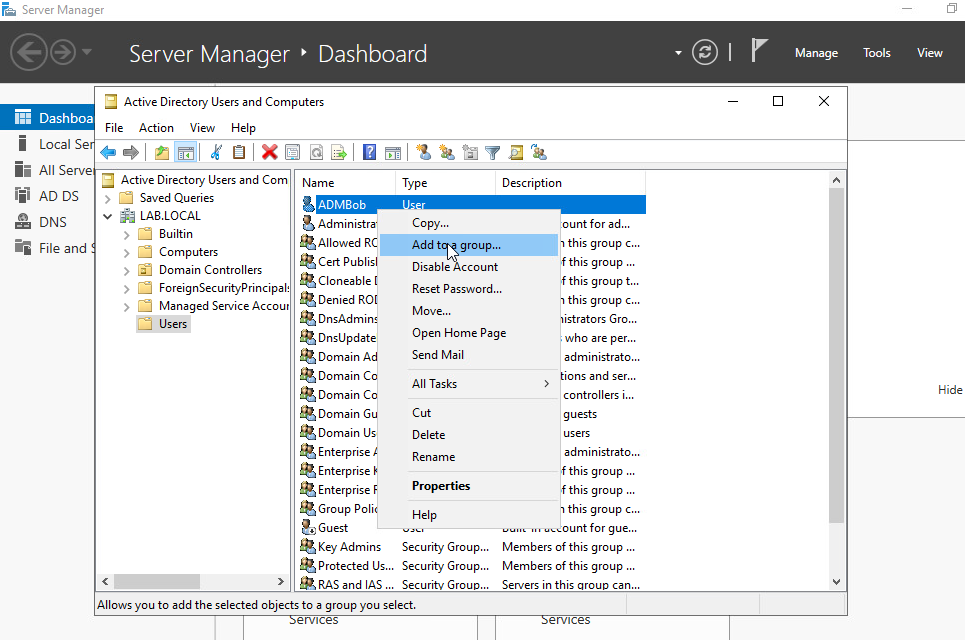The width and height of the screenshot is (965, 640).
Task: Select Copy in the context menu
Action: (469, 223)
